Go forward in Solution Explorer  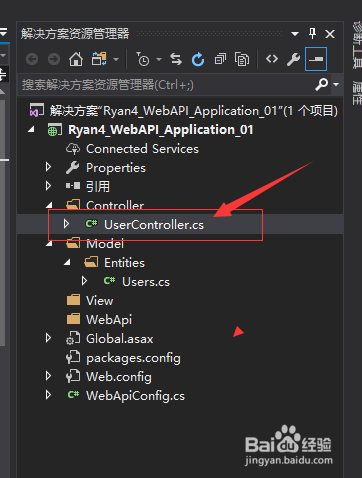[54, 60]
